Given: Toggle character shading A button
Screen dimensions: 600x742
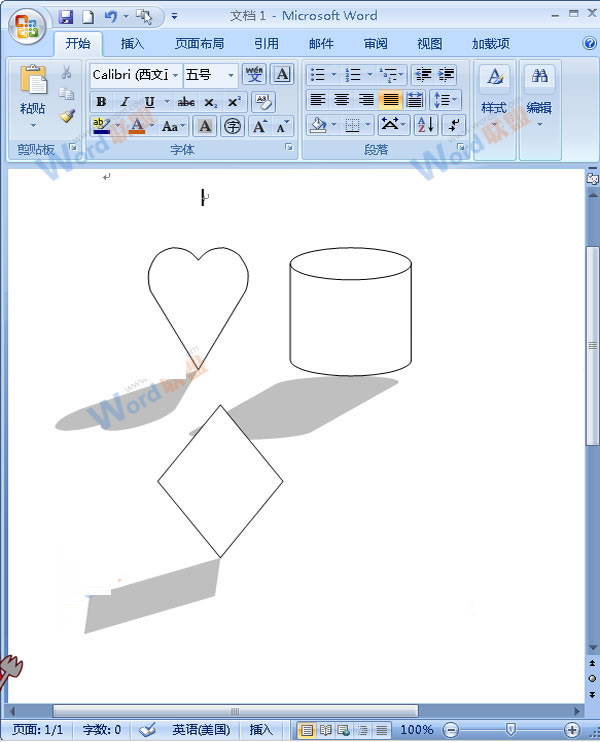Looking at the screenshot, I should 205,126.
